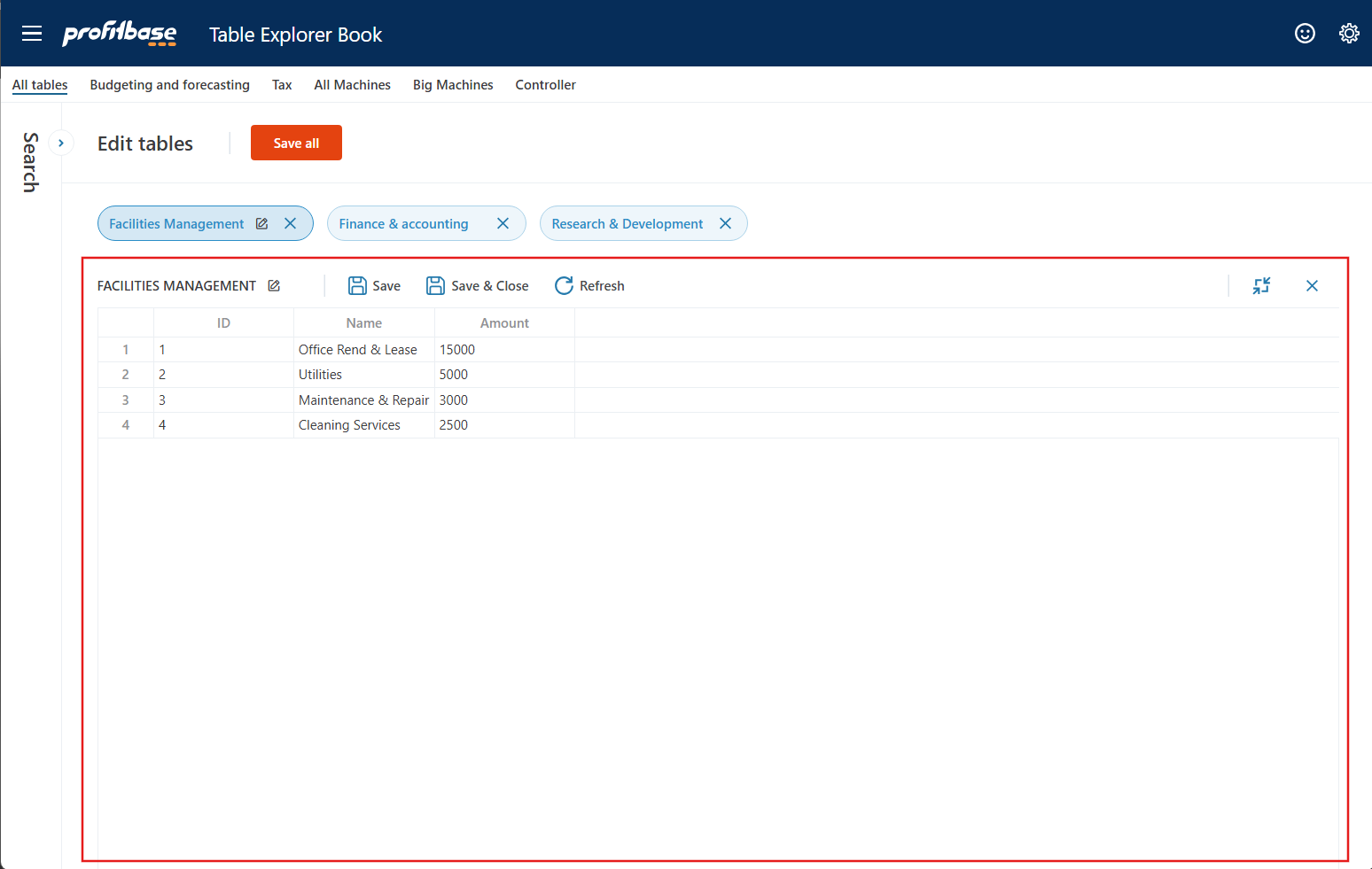This screenshot has width=1372, height=869.
Task: Remove the Finance & accounting chip
Action: [x=503, y=224]
